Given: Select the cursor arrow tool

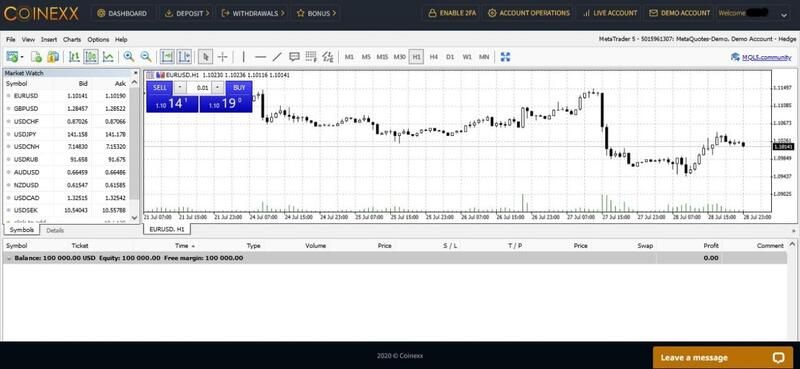Looking at the screenshot, I should point(205,57).
